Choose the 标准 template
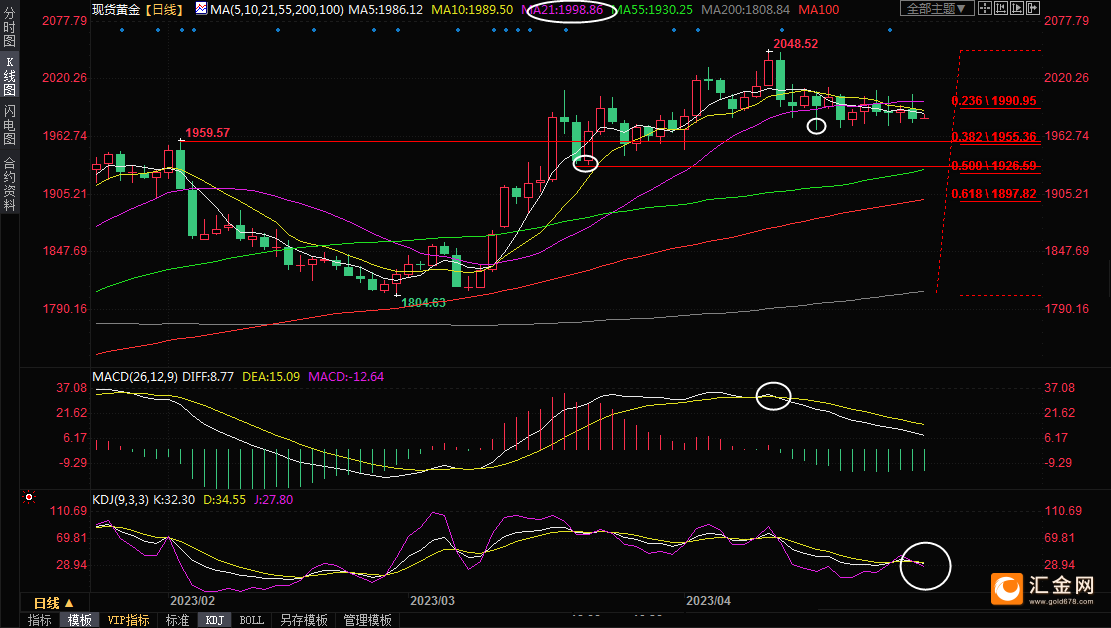This screenshot has width=1111, height=628. [177, 620]
